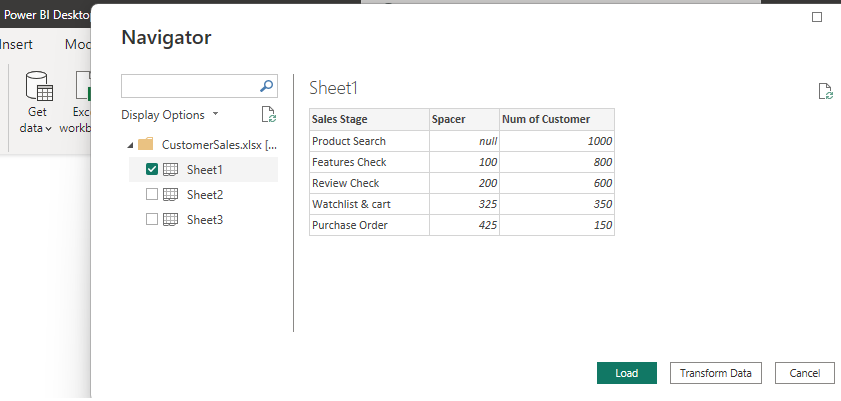Click the refresh icon beside Display Options
This screenshot has height=401, width=841.
[x=267, y=115]
